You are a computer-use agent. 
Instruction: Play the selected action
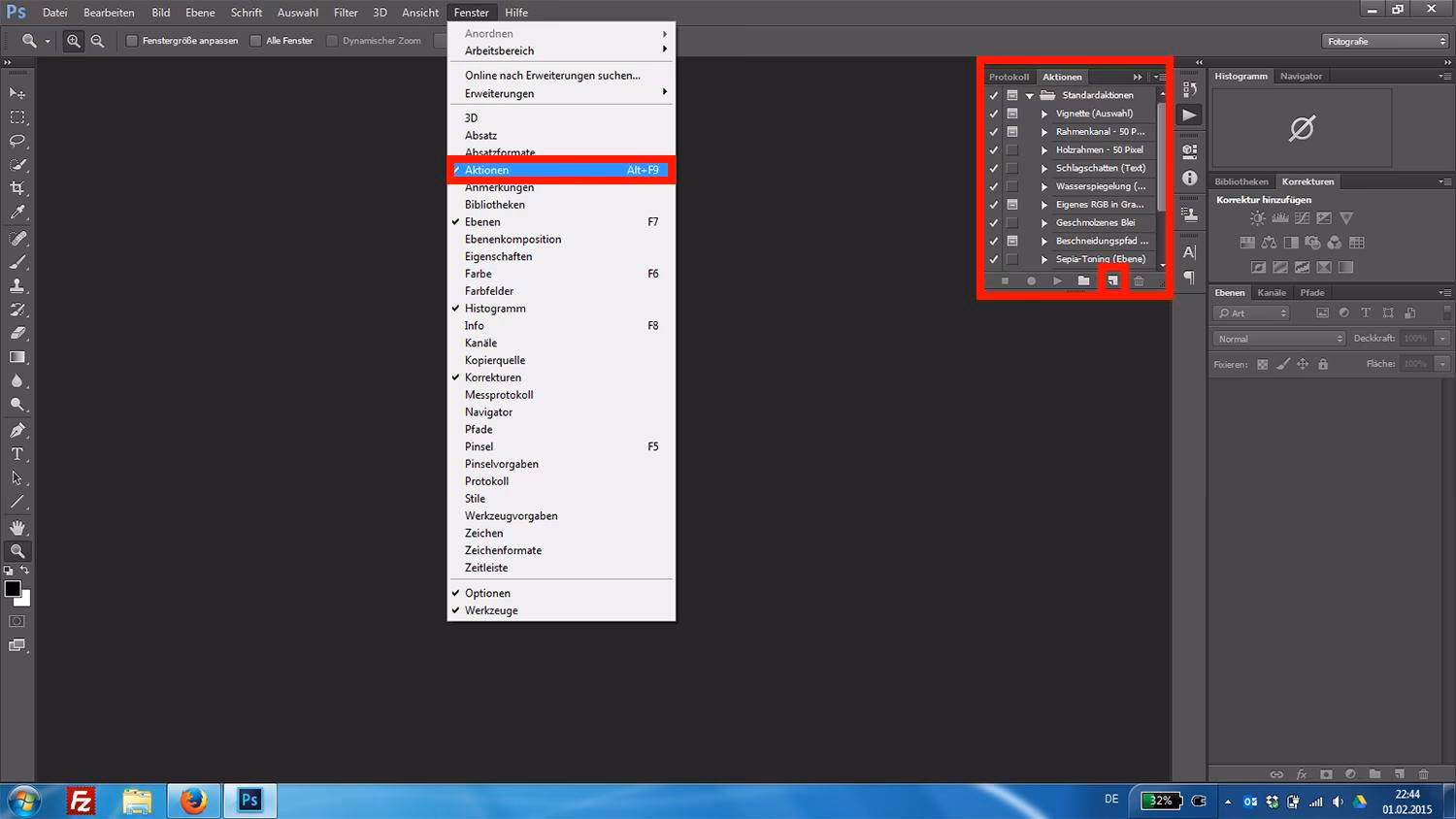coord(1057,280)
